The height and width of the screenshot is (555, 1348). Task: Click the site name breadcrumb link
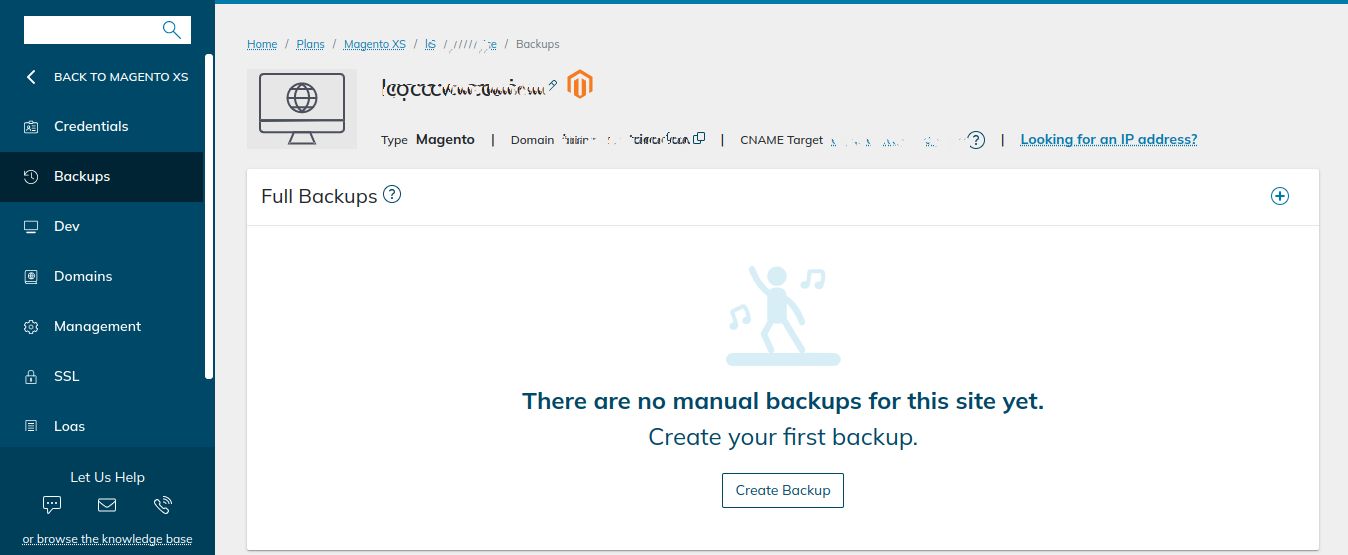461,44
